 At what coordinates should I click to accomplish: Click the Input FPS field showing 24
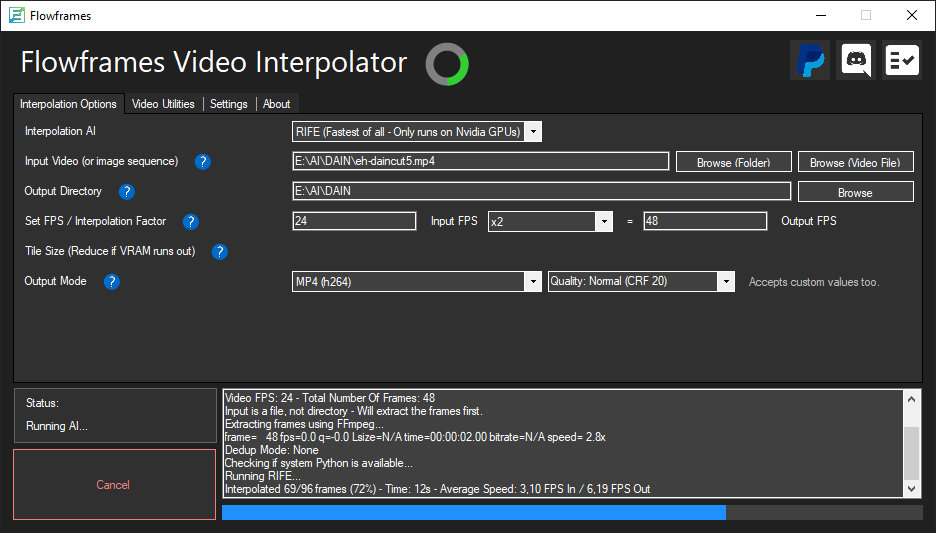355,221
